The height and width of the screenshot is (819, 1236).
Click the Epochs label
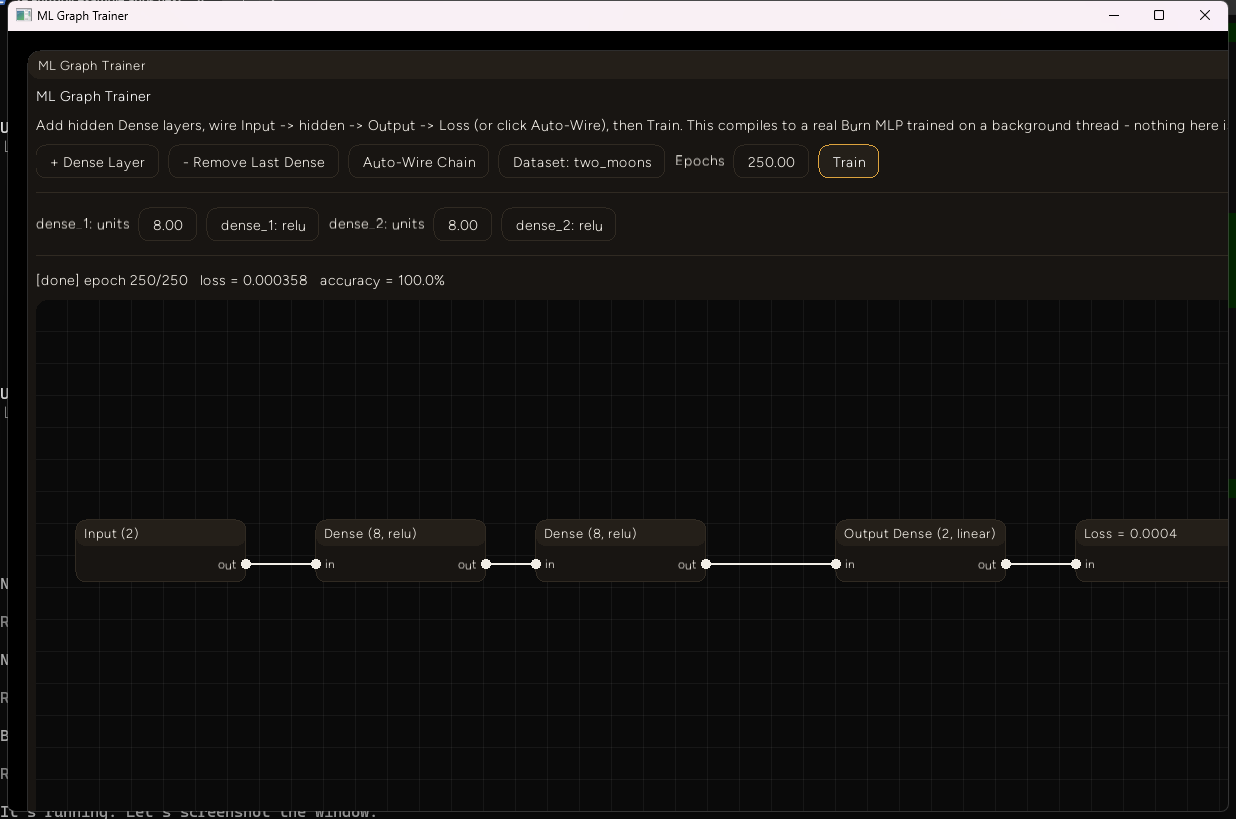point(700,161)
